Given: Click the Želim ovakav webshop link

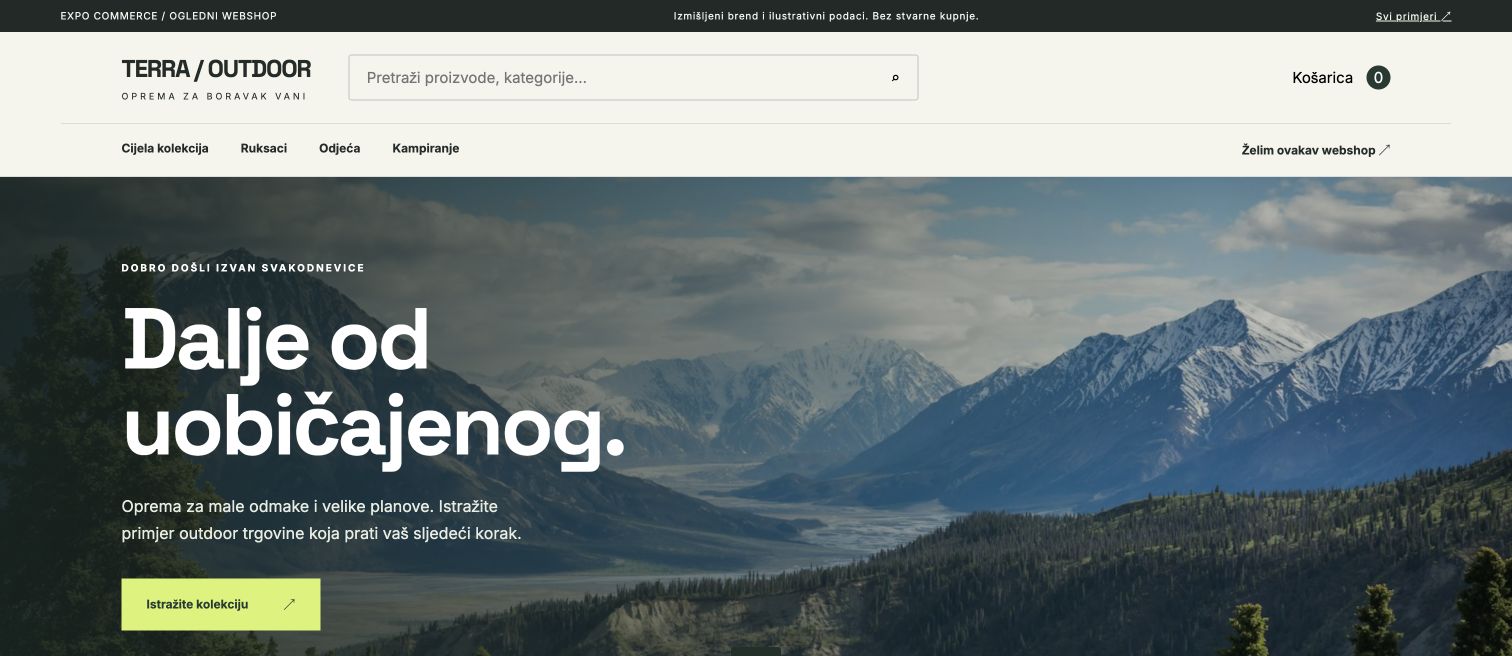Looking at the screenshot, I should pos(1316,150).
